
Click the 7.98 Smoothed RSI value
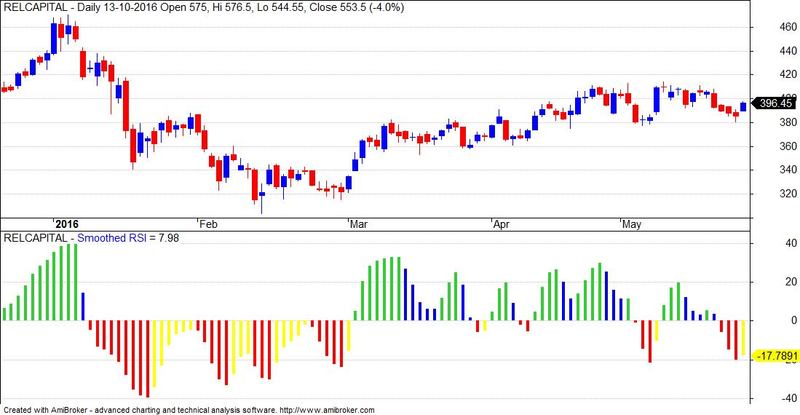click(x=168, y=238)
